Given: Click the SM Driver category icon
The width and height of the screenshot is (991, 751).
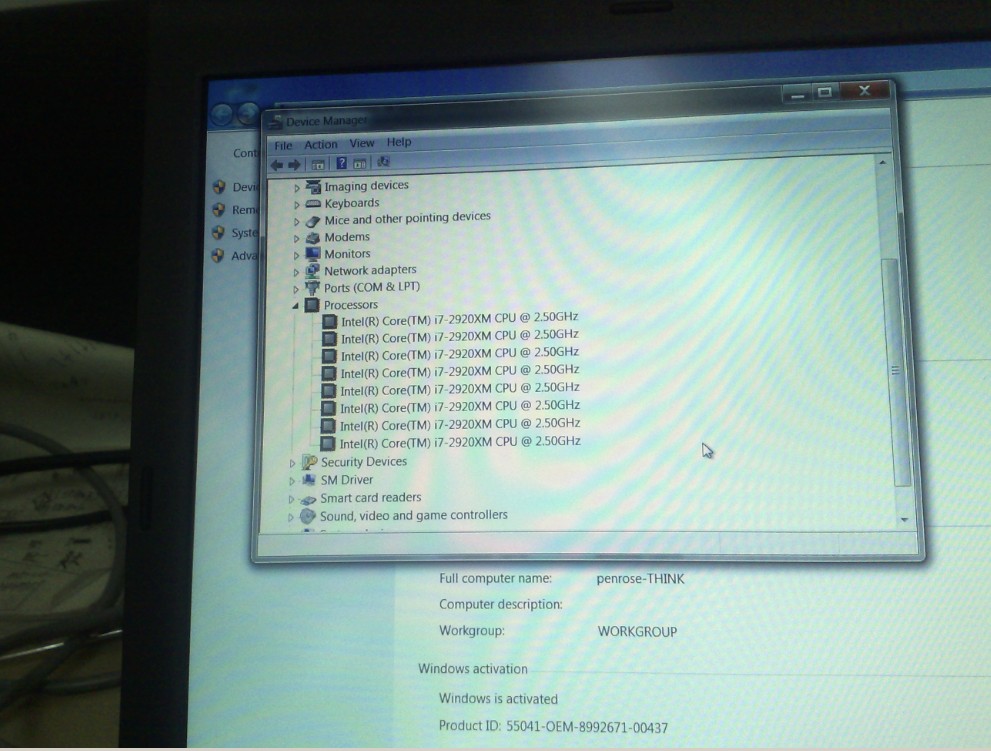Looking at the screenshot, I should coord(308,480).
